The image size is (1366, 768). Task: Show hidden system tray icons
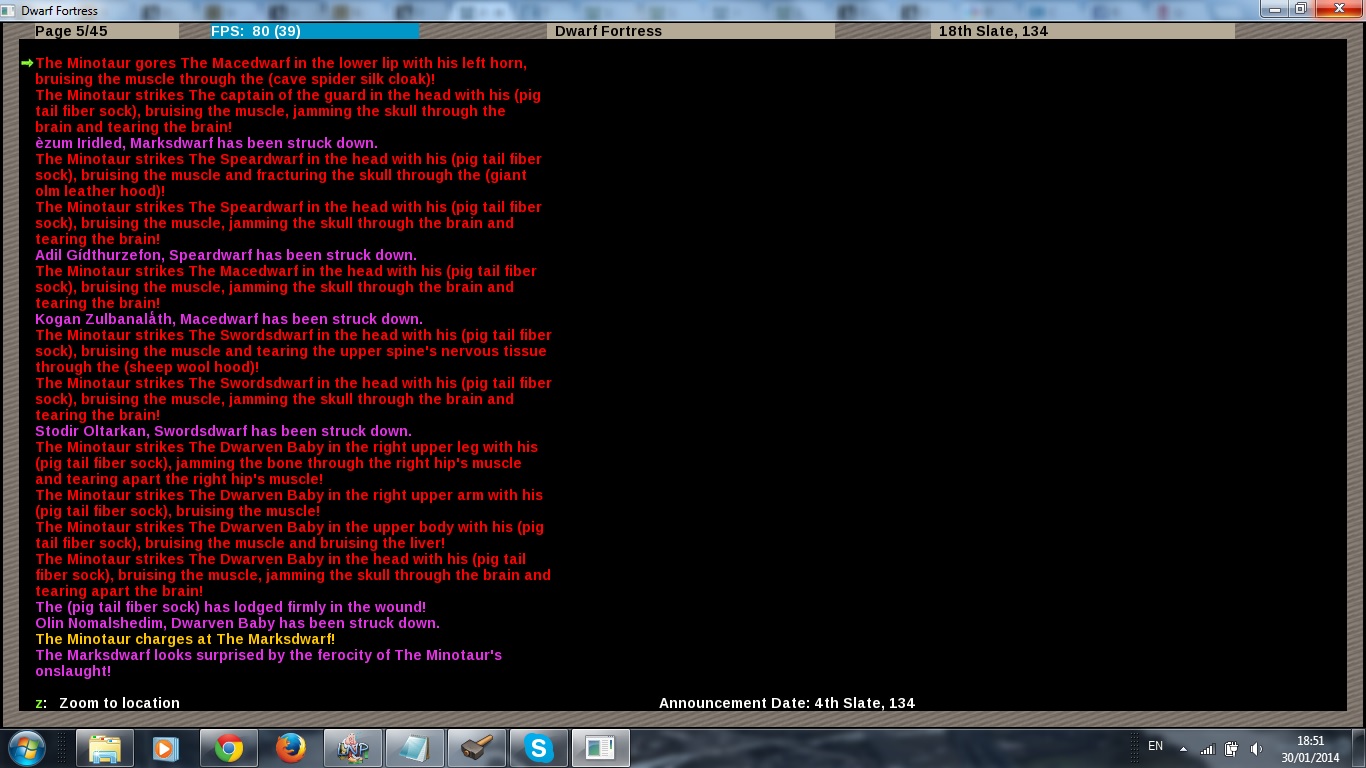(1183, 749)
